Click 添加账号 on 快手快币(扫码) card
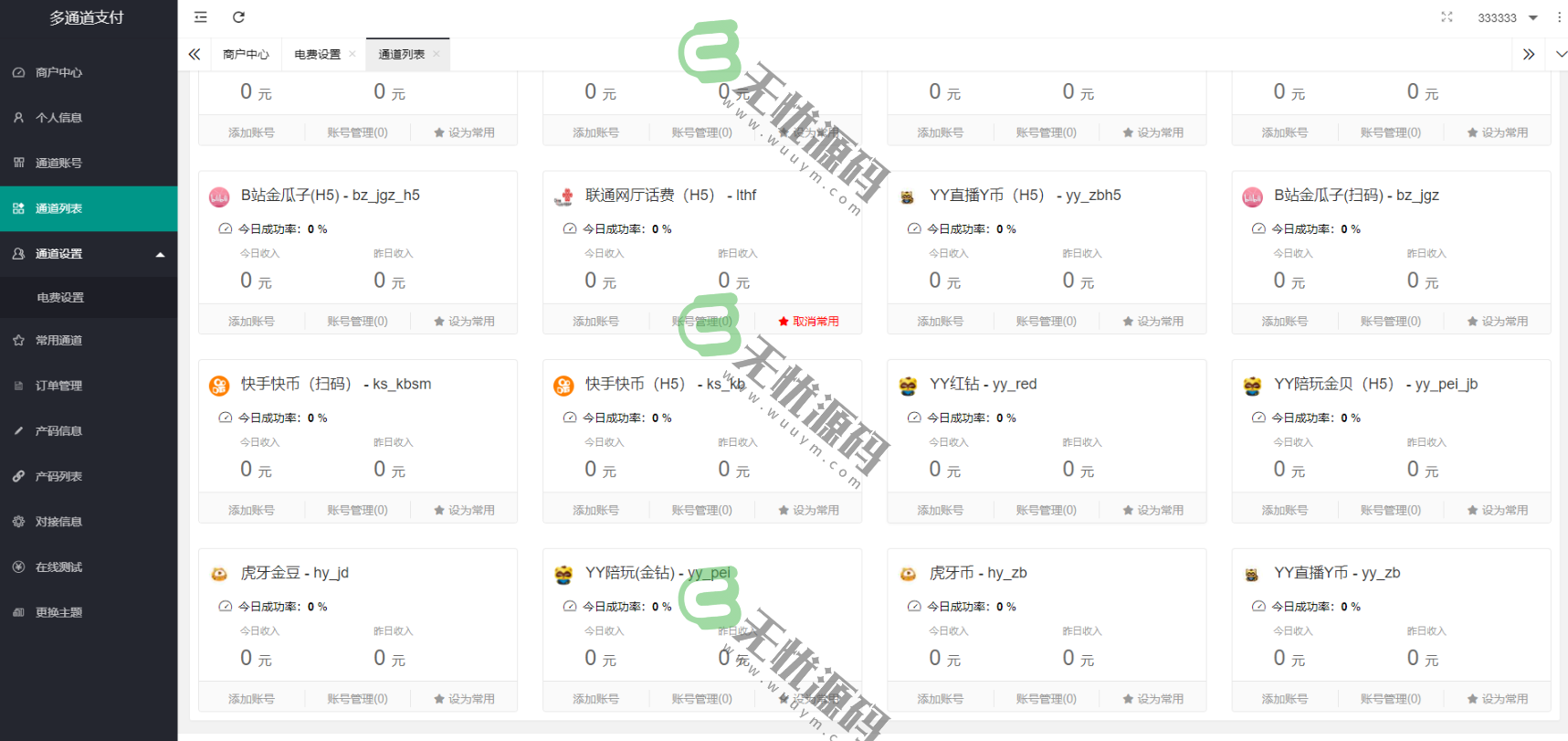The width and height of the screenshot is (1568, 741). (x=252, y=509)
